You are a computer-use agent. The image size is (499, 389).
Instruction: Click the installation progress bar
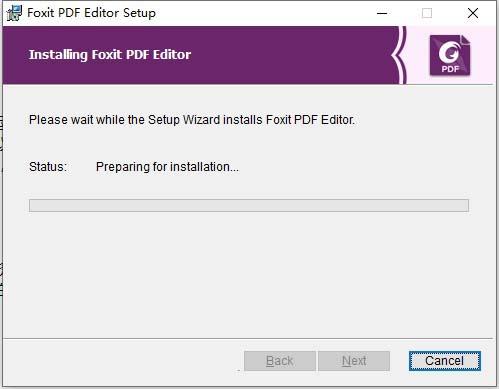(x=249, y=205)
